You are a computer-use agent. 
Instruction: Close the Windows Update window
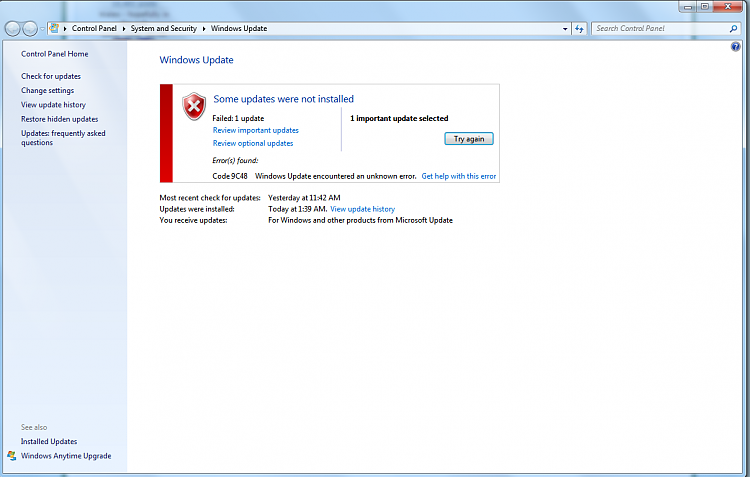728,7
